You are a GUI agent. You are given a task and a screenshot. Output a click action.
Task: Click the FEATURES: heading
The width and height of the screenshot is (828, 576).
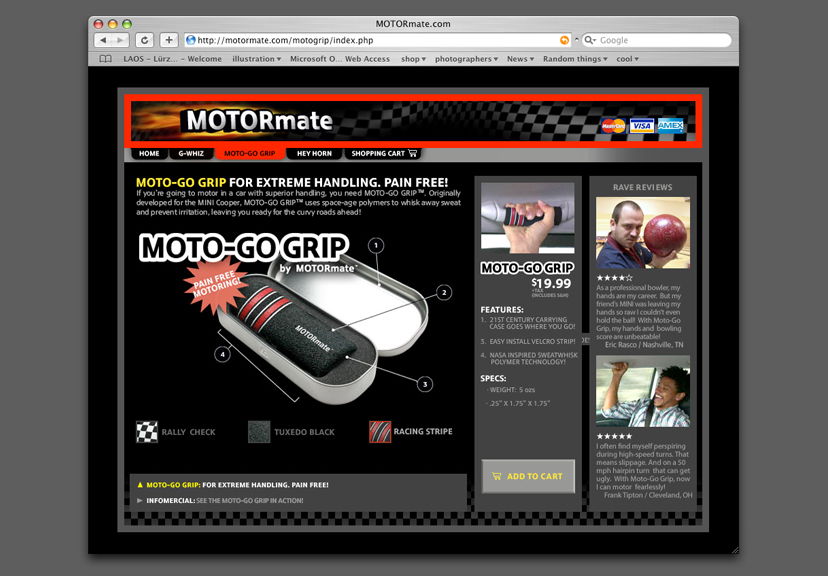click(502, 310)
